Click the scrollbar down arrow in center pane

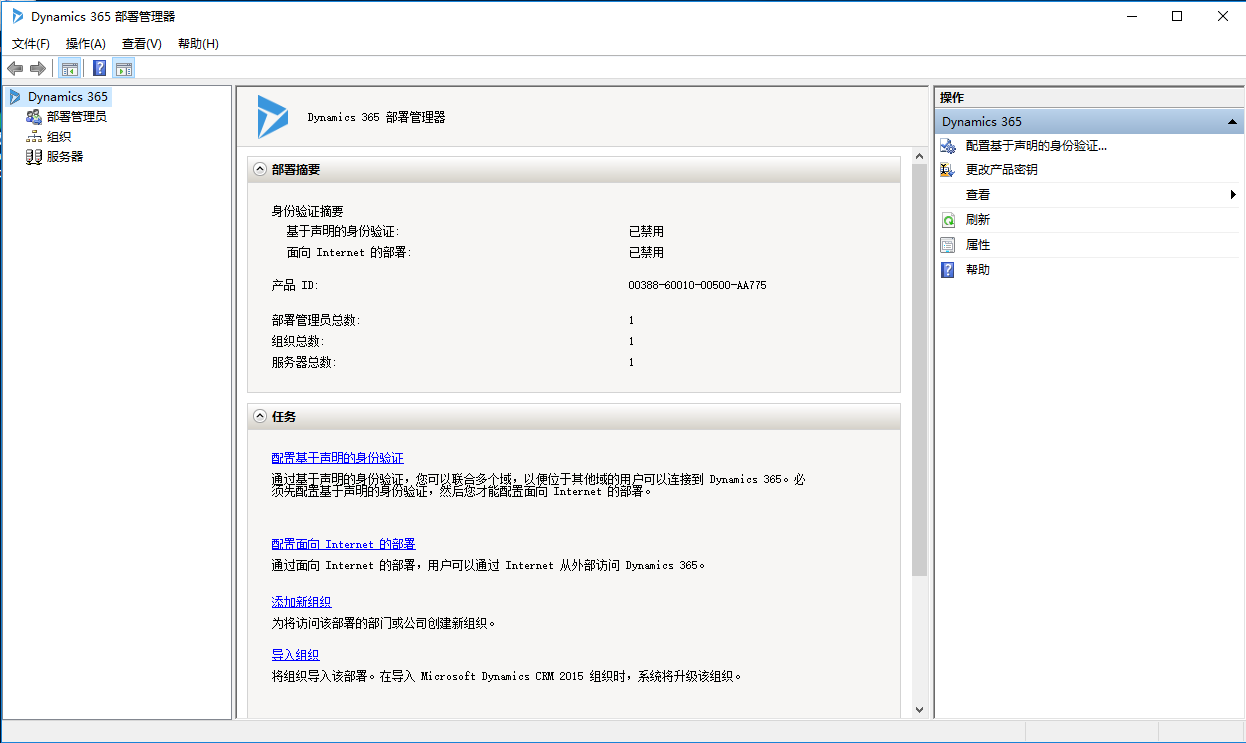click(920, 709)
